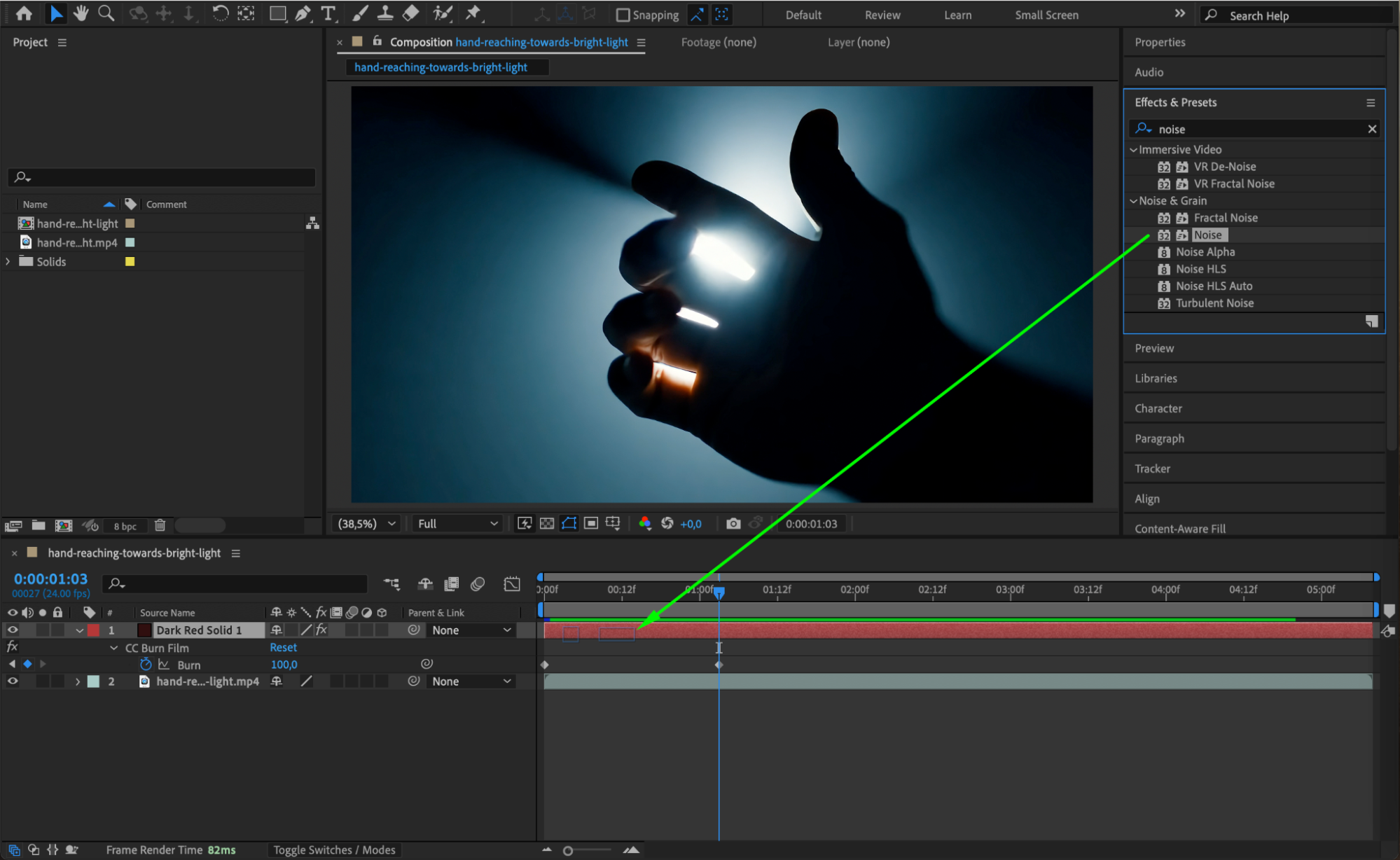Open parent dropdown for Dark Red Solid 1
The width and height of the screenshot is (1400, 860).
[x=471, y=630]
